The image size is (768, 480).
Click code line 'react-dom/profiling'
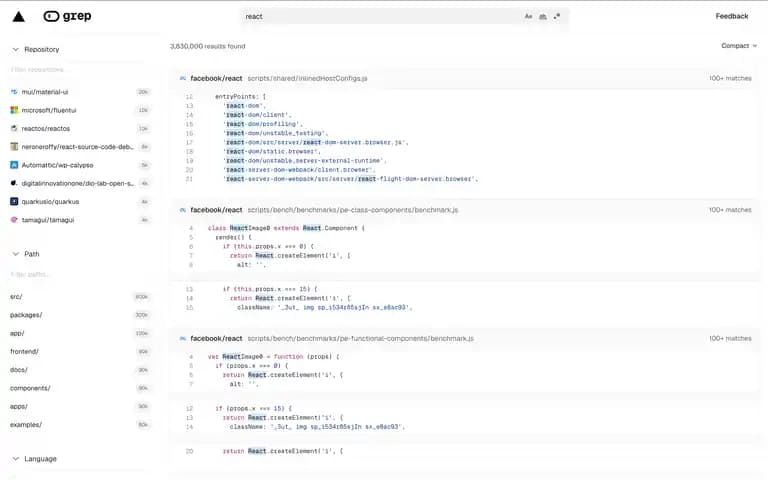coord(263,124)
